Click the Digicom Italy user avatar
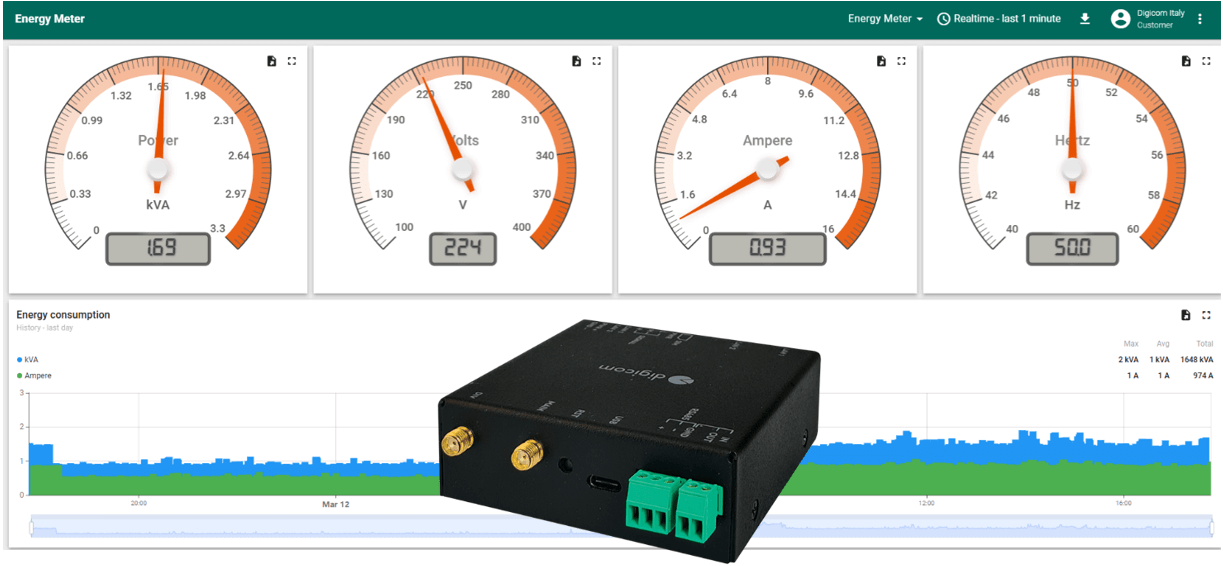1223x566 pixels. pyautogui.click(x=1120, y=19)
